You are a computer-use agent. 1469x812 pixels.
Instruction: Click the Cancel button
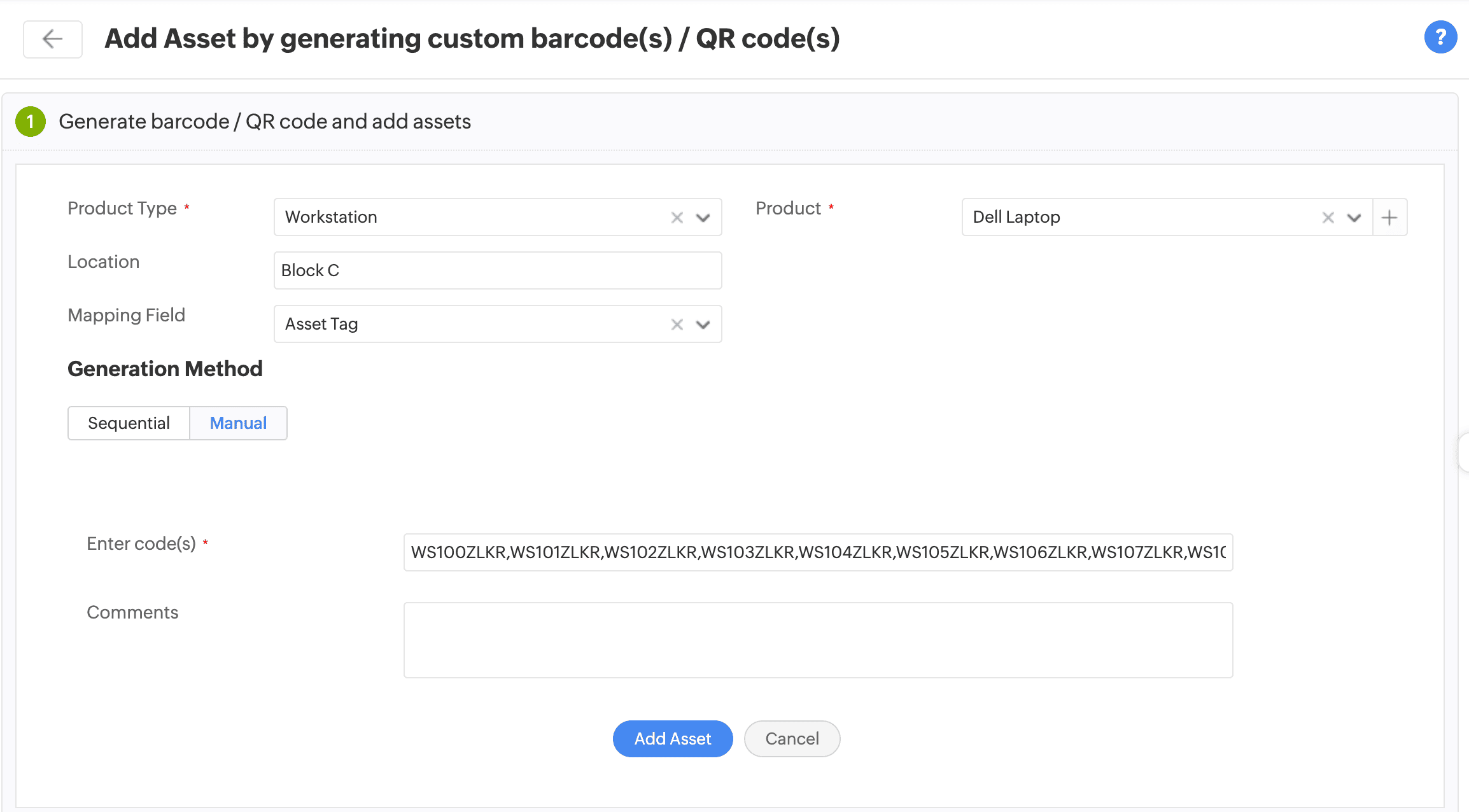792,739
